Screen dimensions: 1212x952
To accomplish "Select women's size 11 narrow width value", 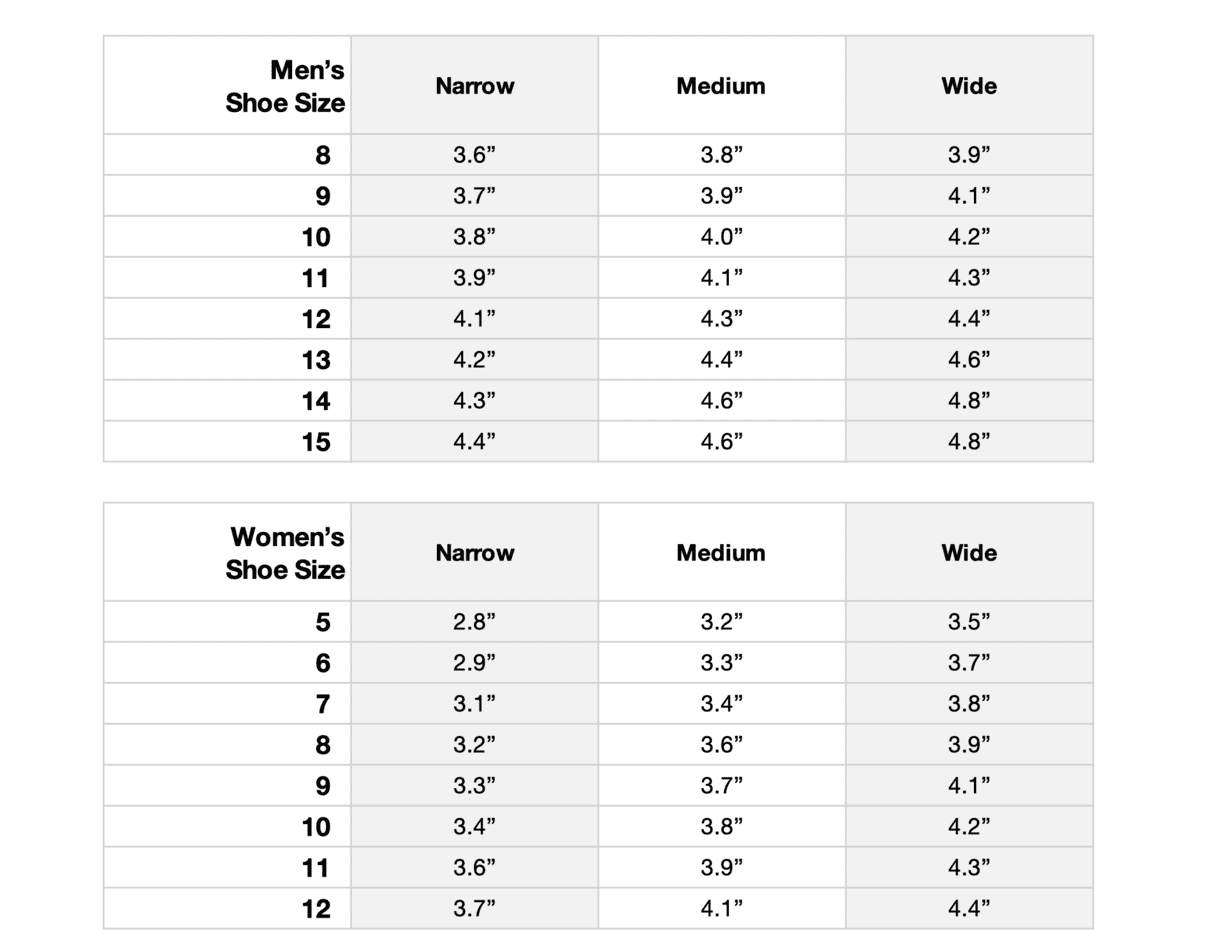I will pos(475,868).
